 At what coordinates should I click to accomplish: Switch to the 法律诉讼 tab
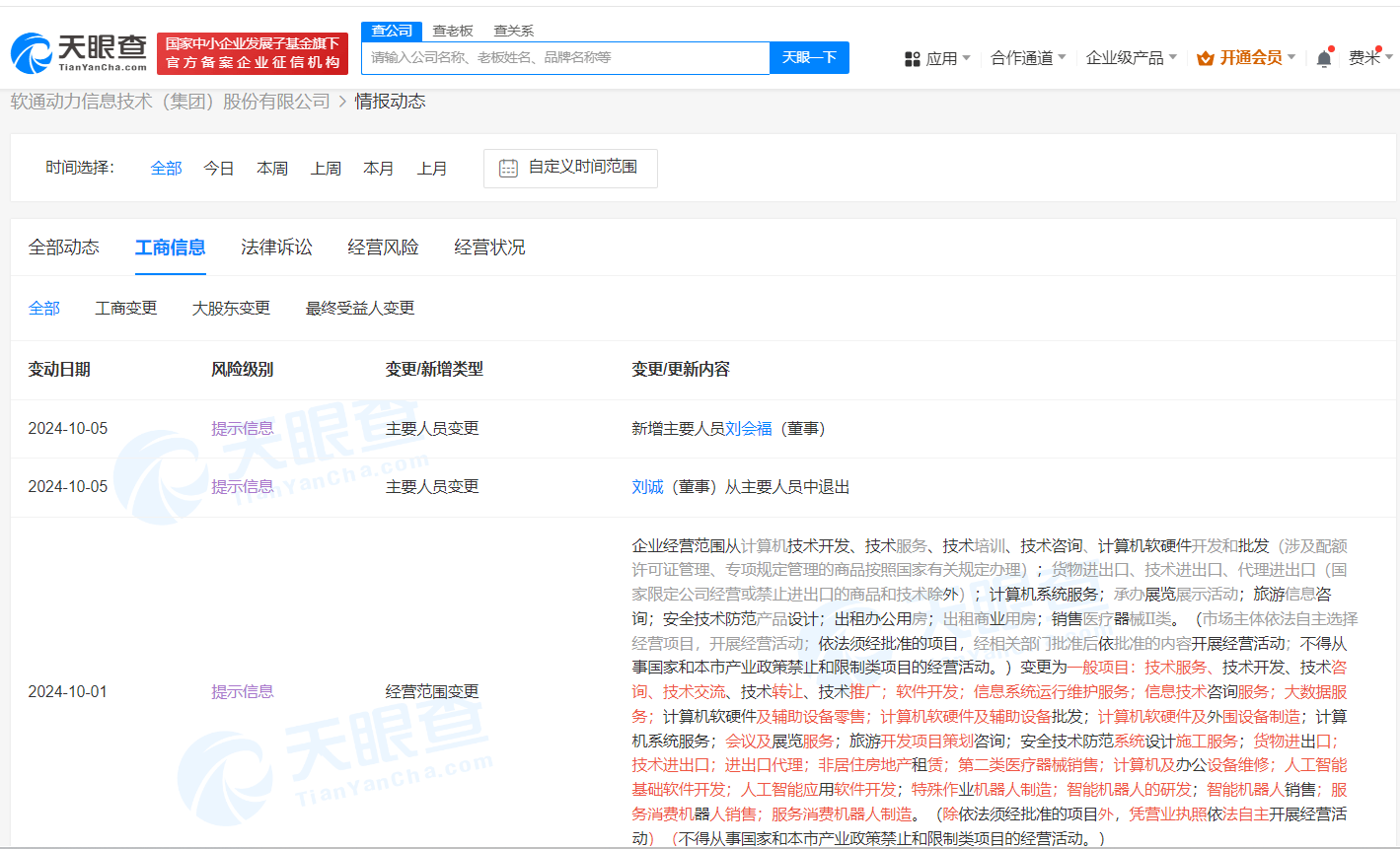(x=276, y=248)
